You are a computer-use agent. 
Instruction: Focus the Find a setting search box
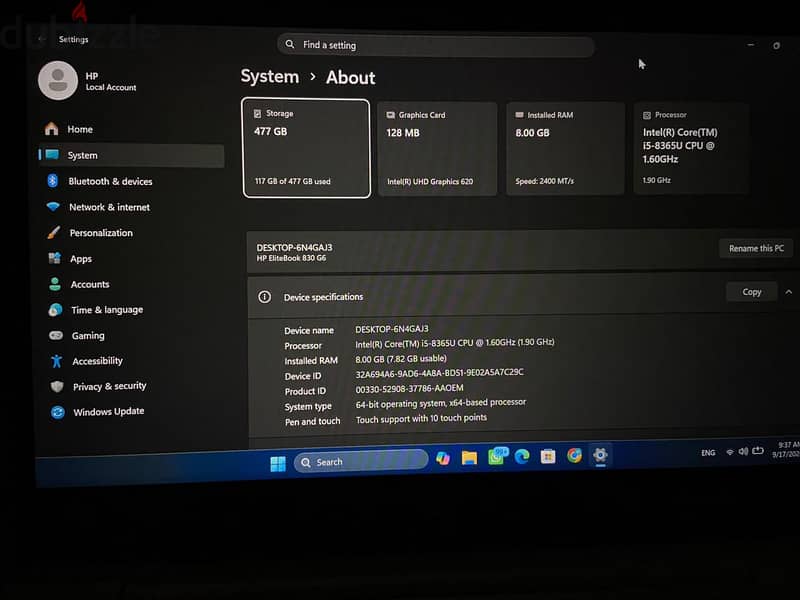(436, 45)
